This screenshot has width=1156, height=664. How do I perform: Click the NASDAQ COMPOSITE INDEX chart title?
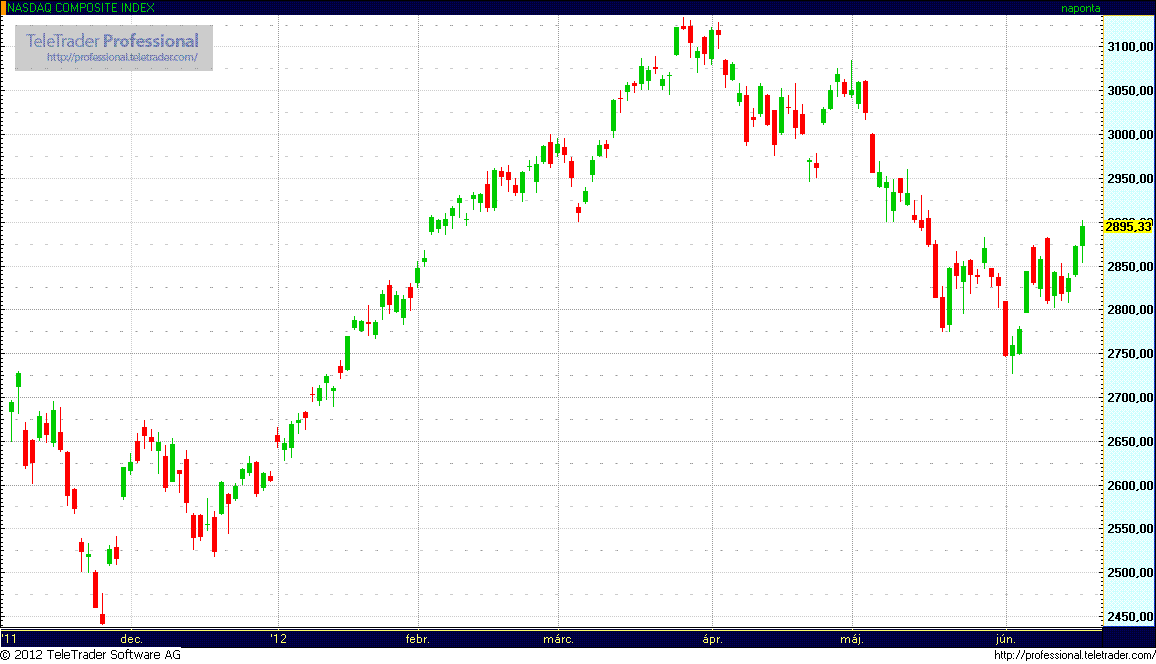pos(81,7)
